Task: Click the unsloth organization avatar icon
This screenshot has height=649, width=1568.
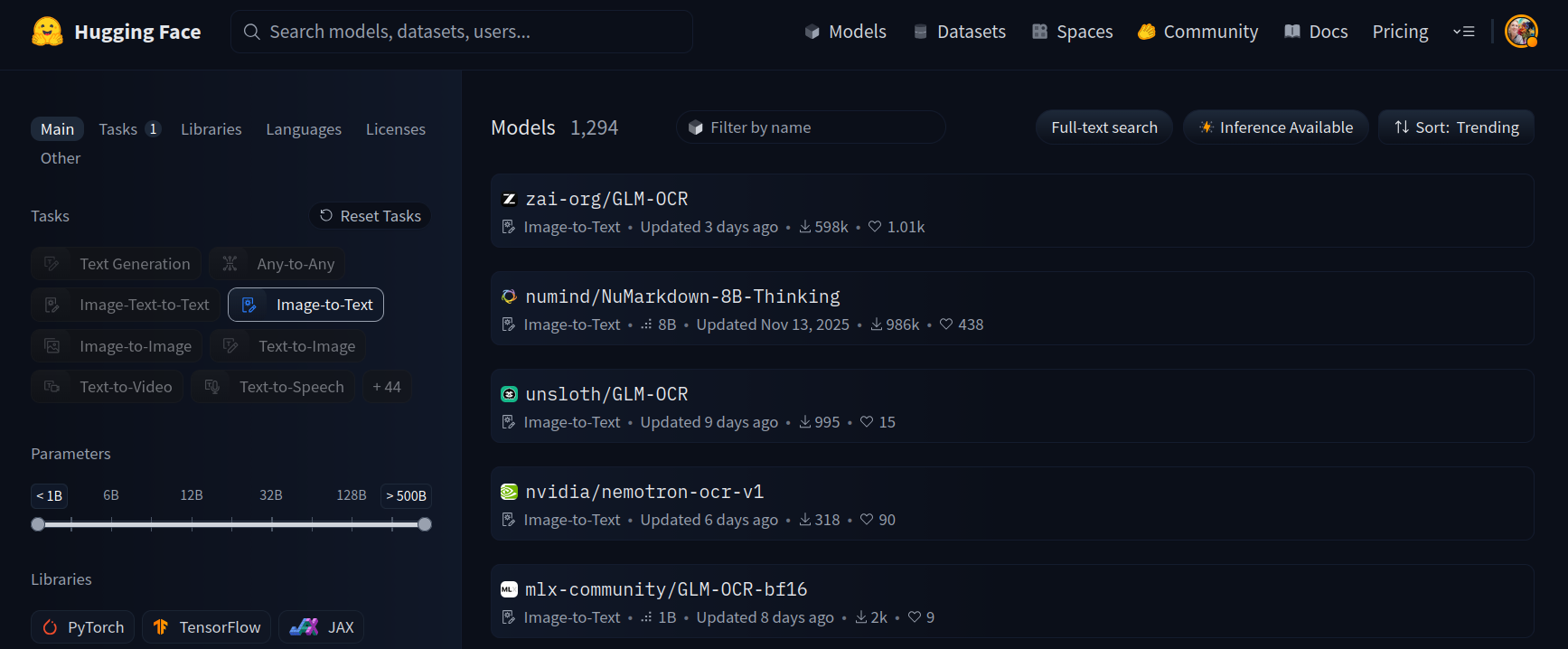Action: (509, 394)
